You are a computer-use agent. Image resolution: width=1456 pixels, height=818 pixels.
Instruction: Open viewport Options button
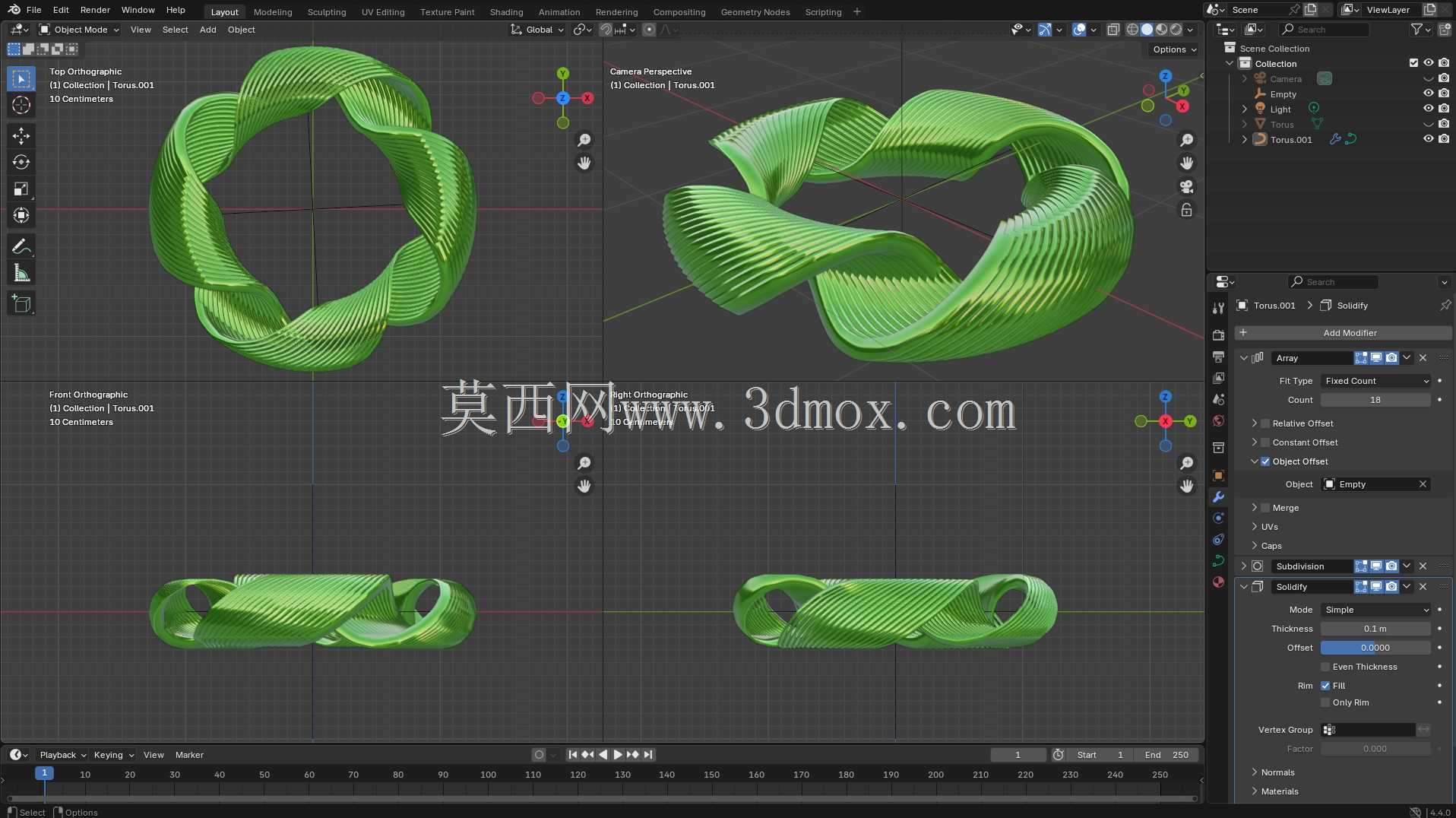pyautogui.click(x=1174, y=49)
